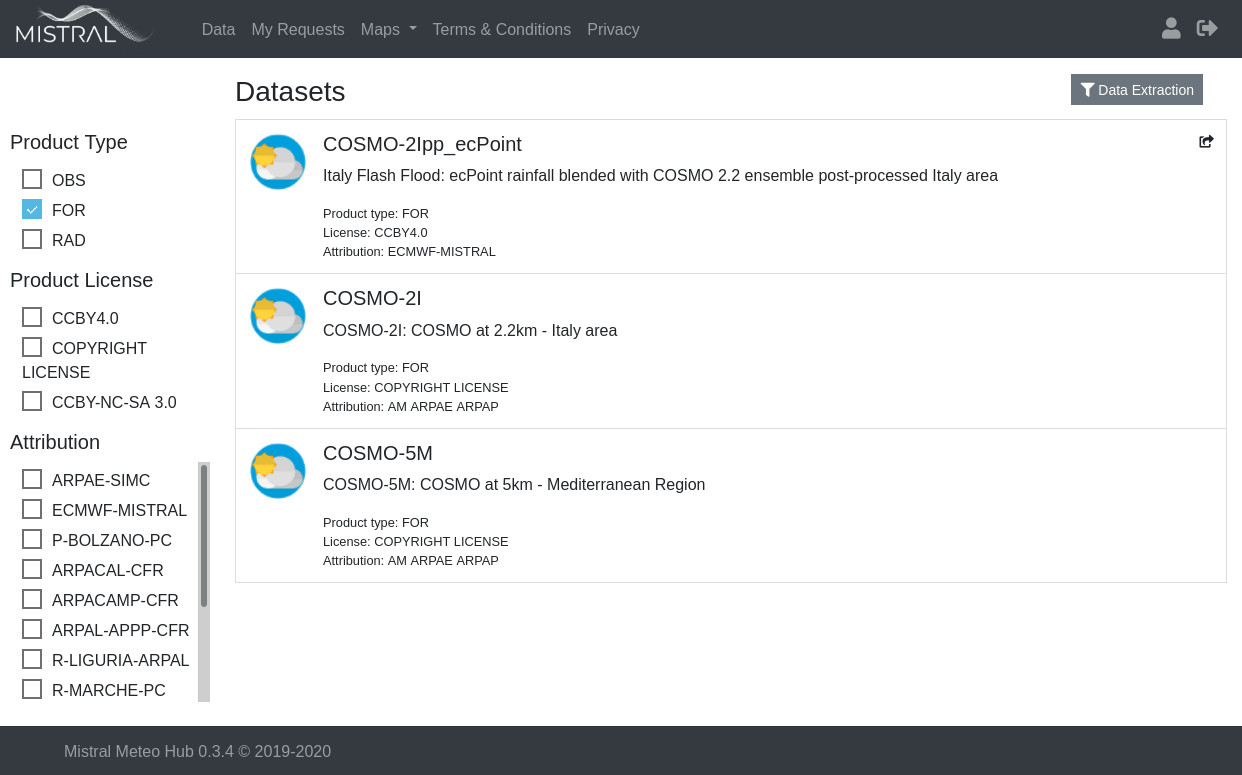The height and width of the screenshot is (775, 1242).
Task: Check the ARPAE-SIMC attribution checkbox
Action: pos(32,479)
